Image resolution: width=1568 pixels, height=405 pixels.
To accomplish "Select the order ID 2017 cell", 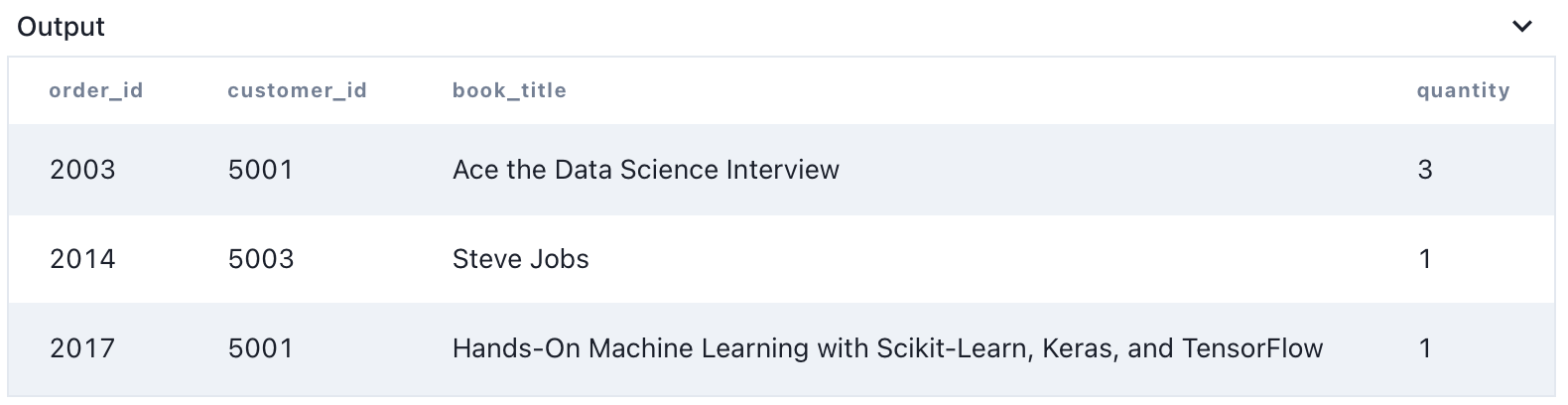I will click(x=82, y=348).
